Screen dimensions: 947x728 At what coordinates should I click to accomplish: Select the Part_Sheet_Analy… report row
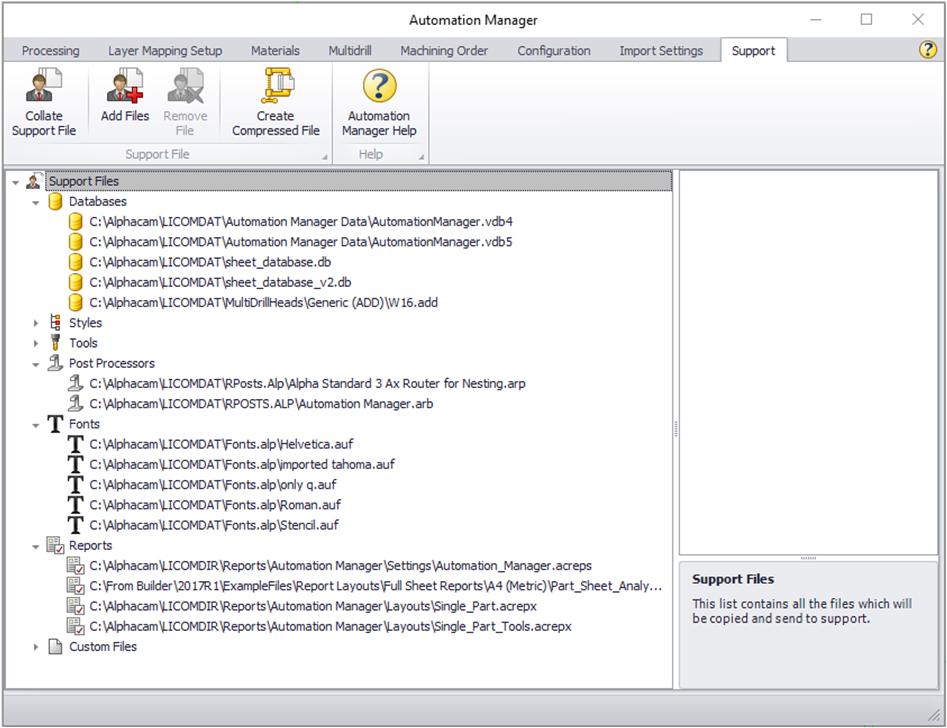(376, 585)
